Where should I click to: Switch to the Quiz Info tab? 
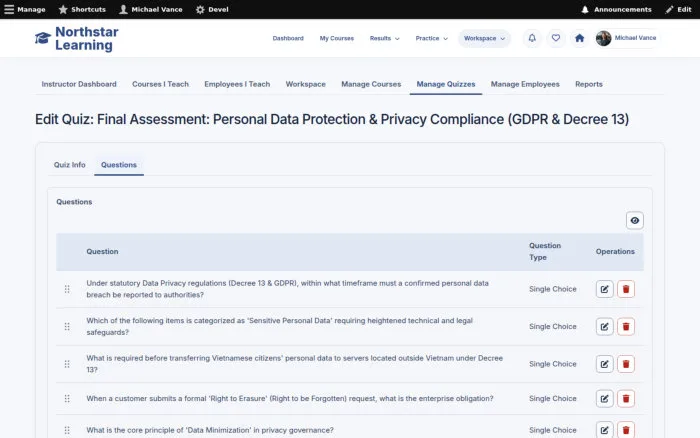pos(70,165)
